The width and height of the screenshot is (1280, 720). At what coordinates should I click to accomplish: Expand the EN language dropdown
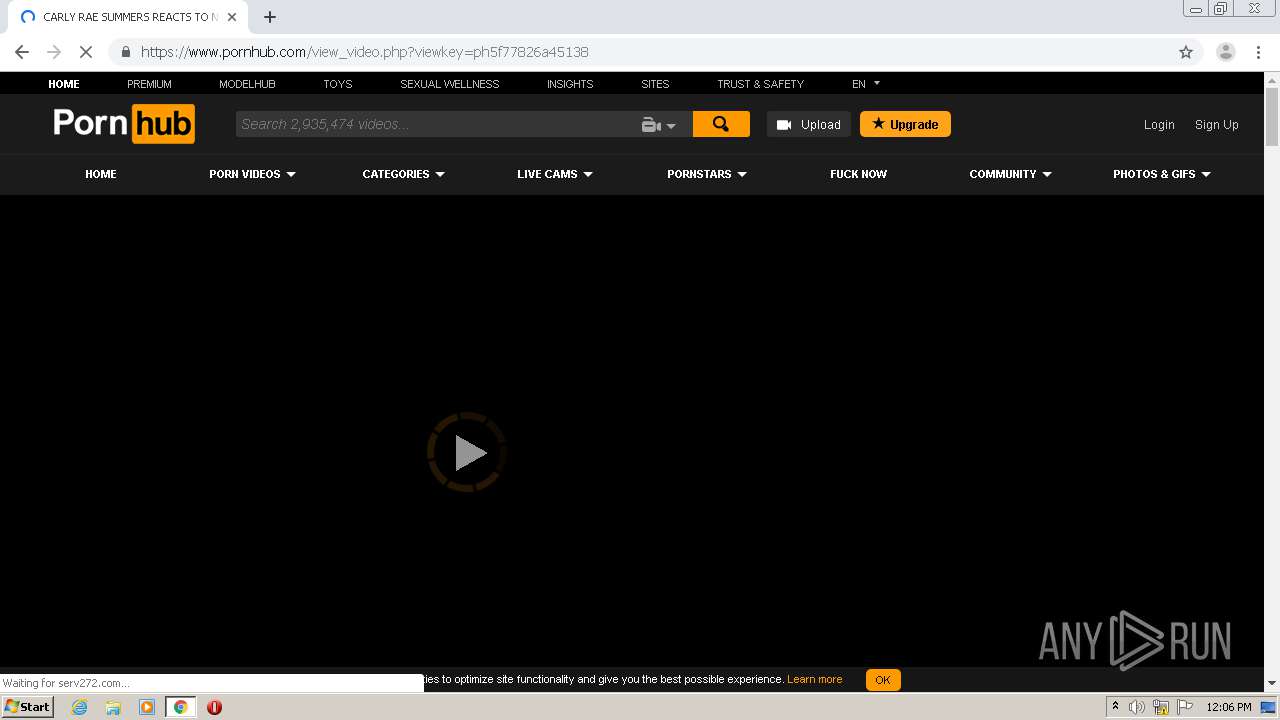pos(866,84)
